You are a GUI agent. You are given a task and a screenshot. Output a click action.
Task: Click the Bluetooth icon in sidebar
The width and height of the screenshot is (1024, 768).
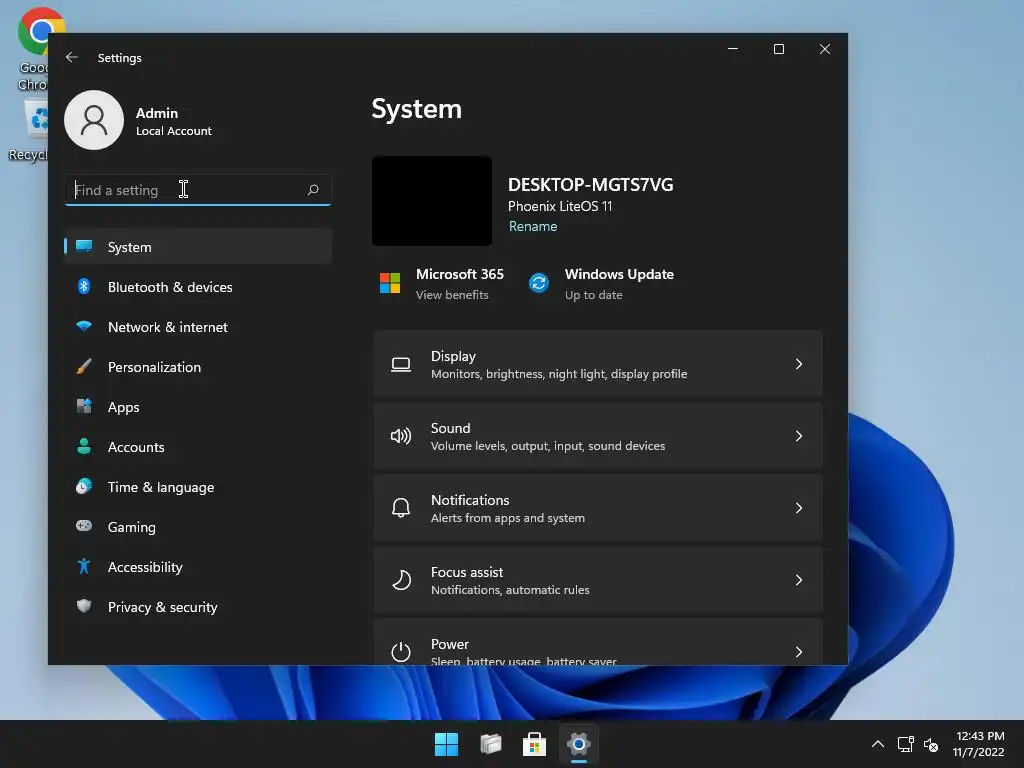[84, 286]
